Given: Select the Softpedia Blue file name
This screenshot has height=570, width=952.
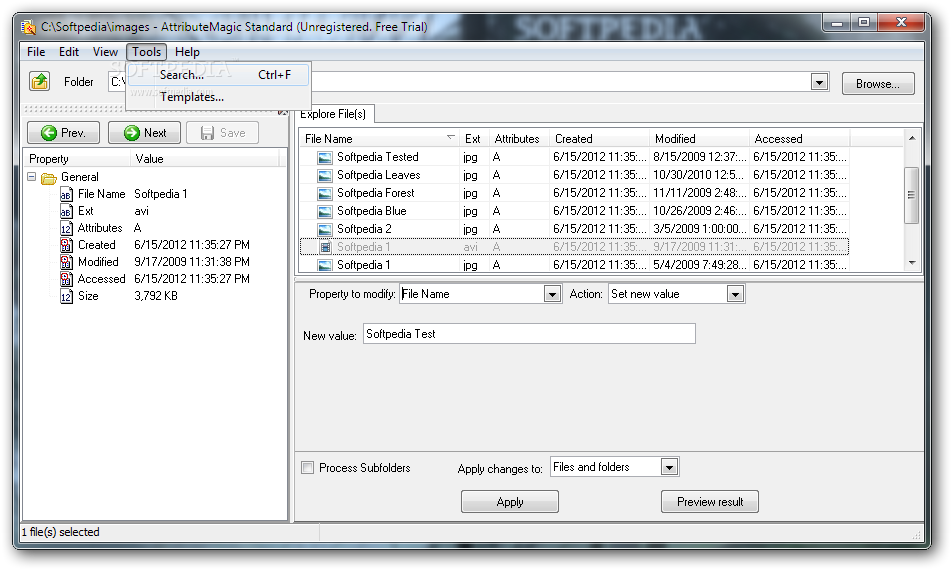Looking at the screenshot, I should (372, 211).
